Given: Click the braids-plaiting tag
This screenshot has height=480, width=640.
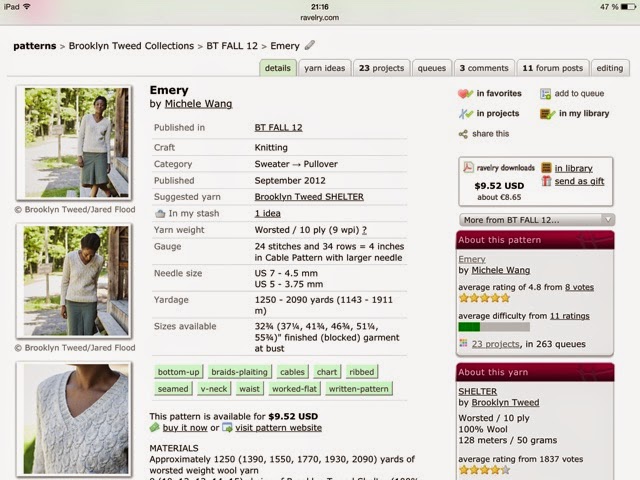Looking at the screenshot, I should click(x=239, y=372).
